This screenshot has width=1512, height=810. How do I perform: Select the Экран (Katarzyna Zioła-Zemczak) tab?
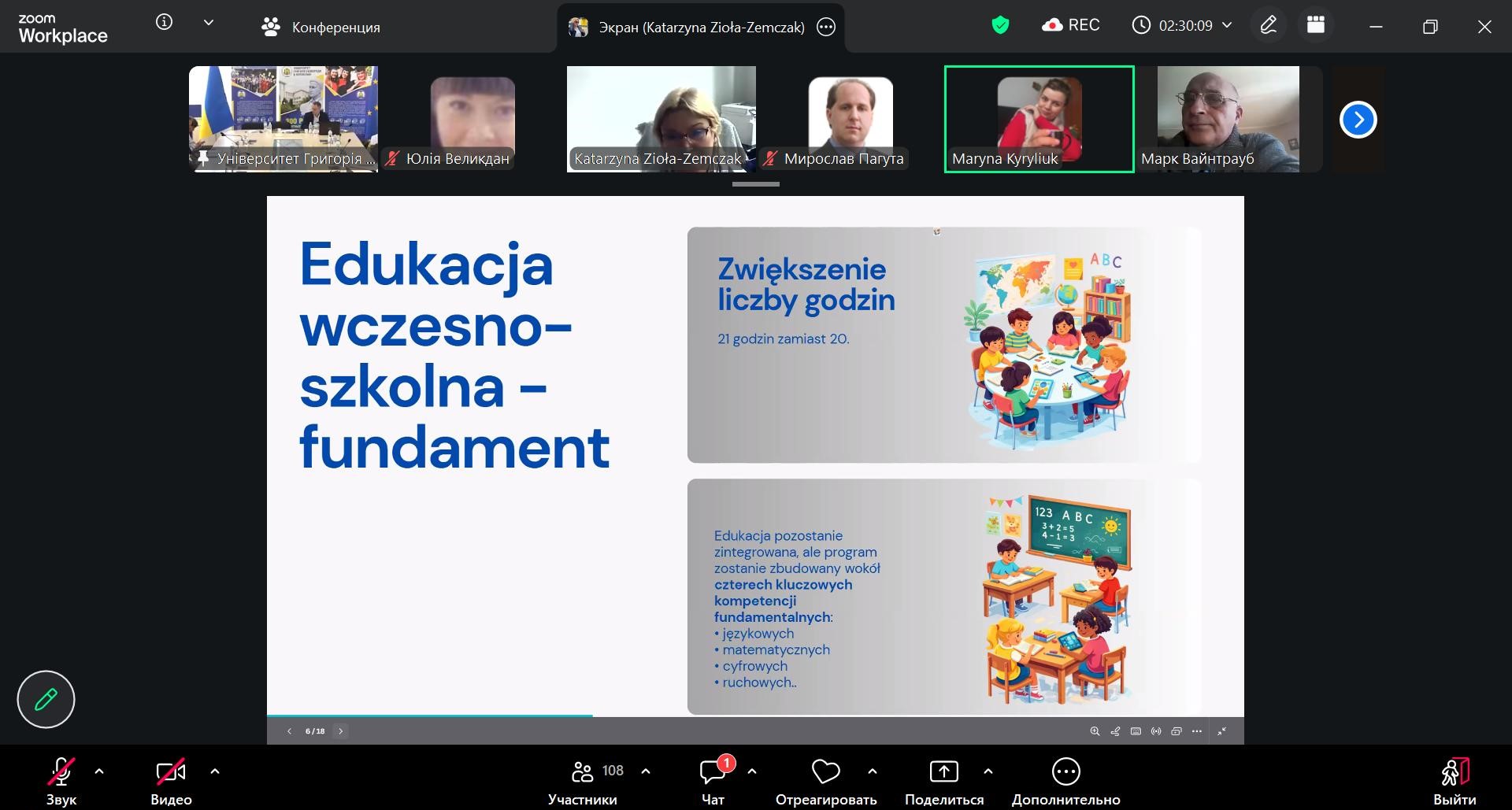click(701, 28)
